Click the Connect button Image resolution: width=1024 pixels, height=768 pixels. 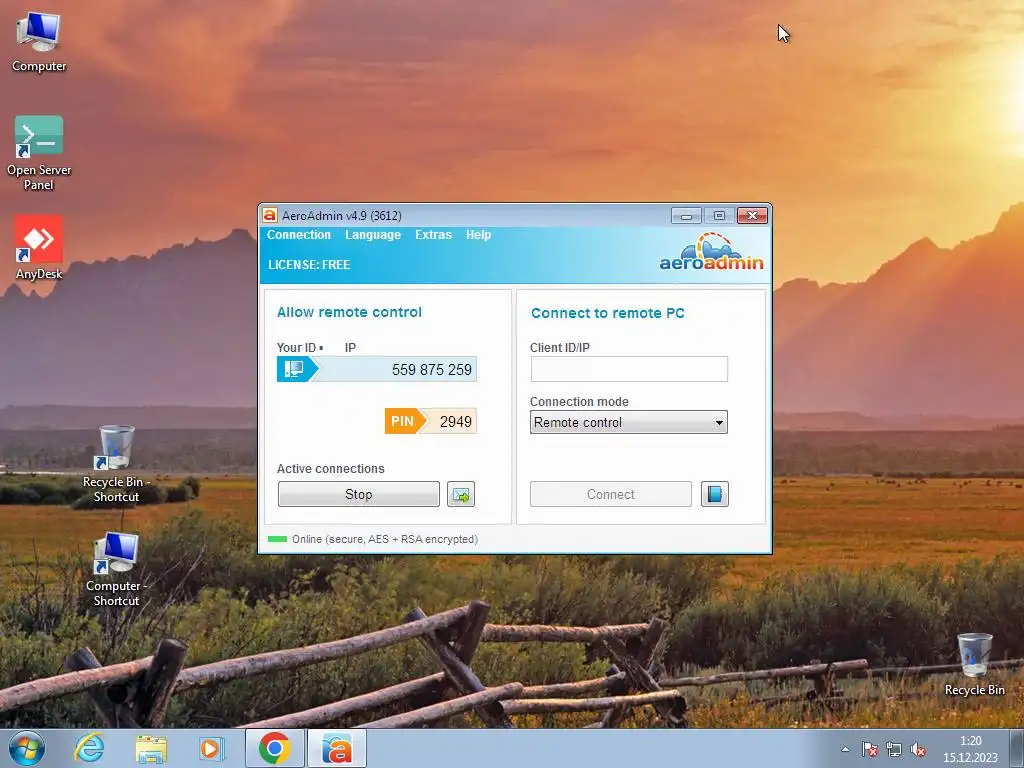tap(611, 494)
